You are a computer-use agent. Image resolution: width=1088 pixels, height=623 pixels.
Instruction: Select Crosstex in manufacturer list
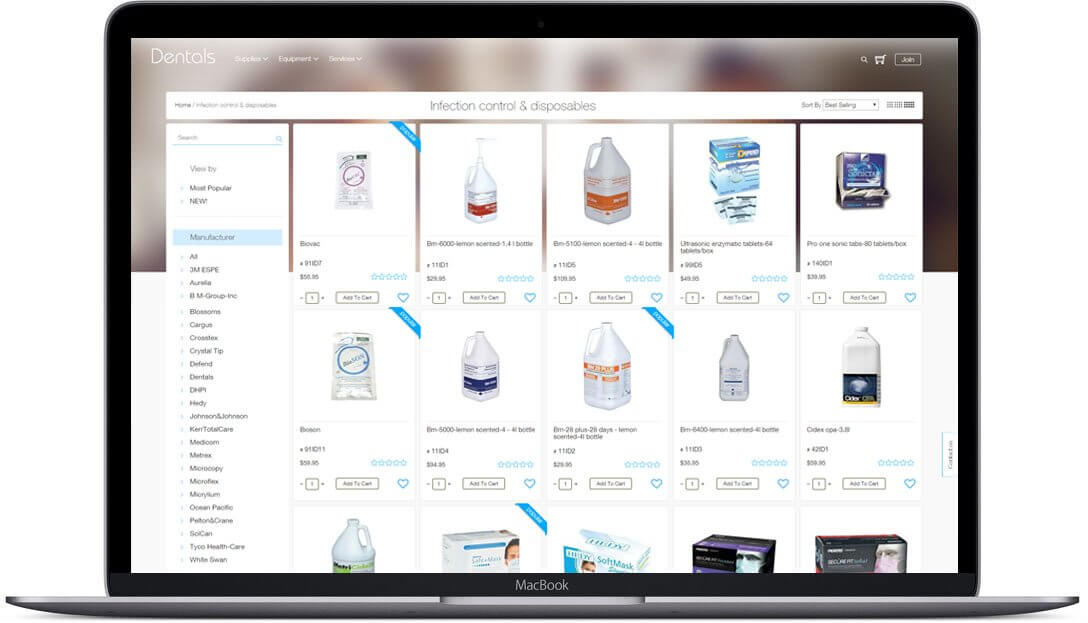pyautogui.click(x=203, y=338)
